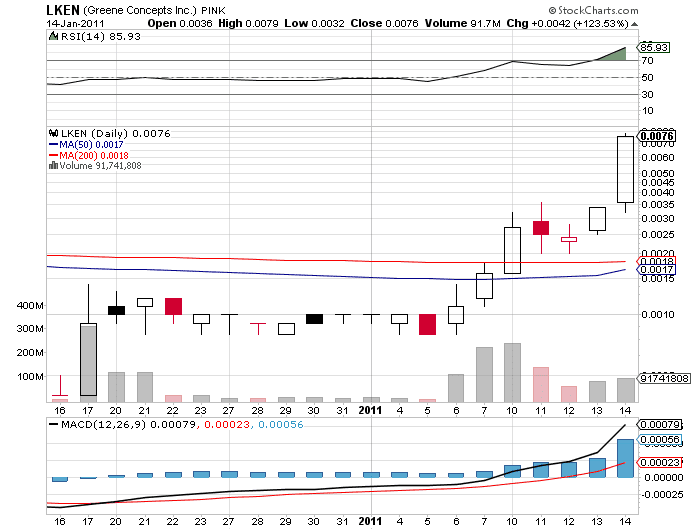Click the red Jan 5 candlestick body
700x530 pixels.
(x=427, y=324)
